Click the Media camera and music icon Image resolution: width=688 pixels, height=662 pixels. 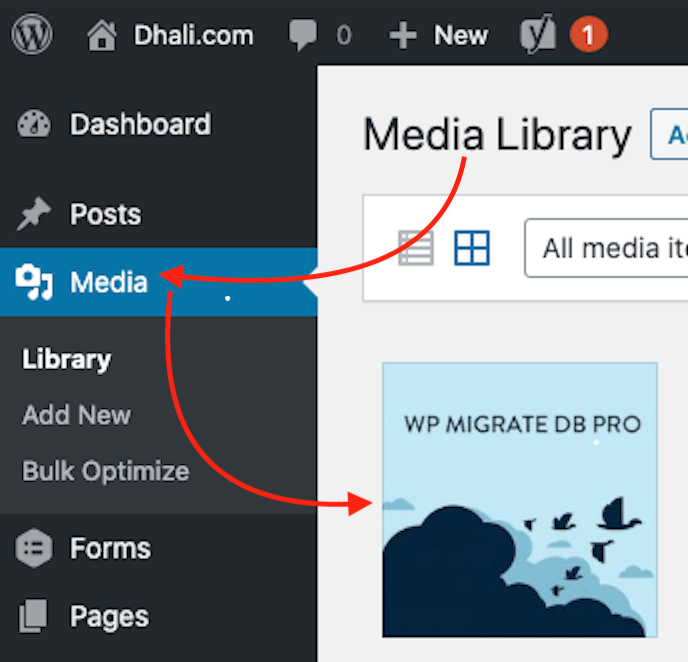pyautogui.click(x=34, y=283)
